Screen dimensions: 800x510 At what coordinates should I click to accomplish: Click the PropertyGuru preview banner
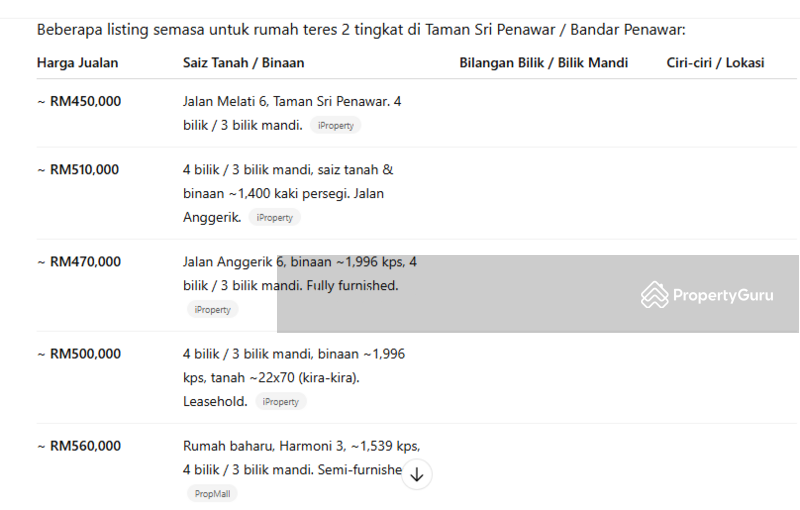tap(538, 294)
